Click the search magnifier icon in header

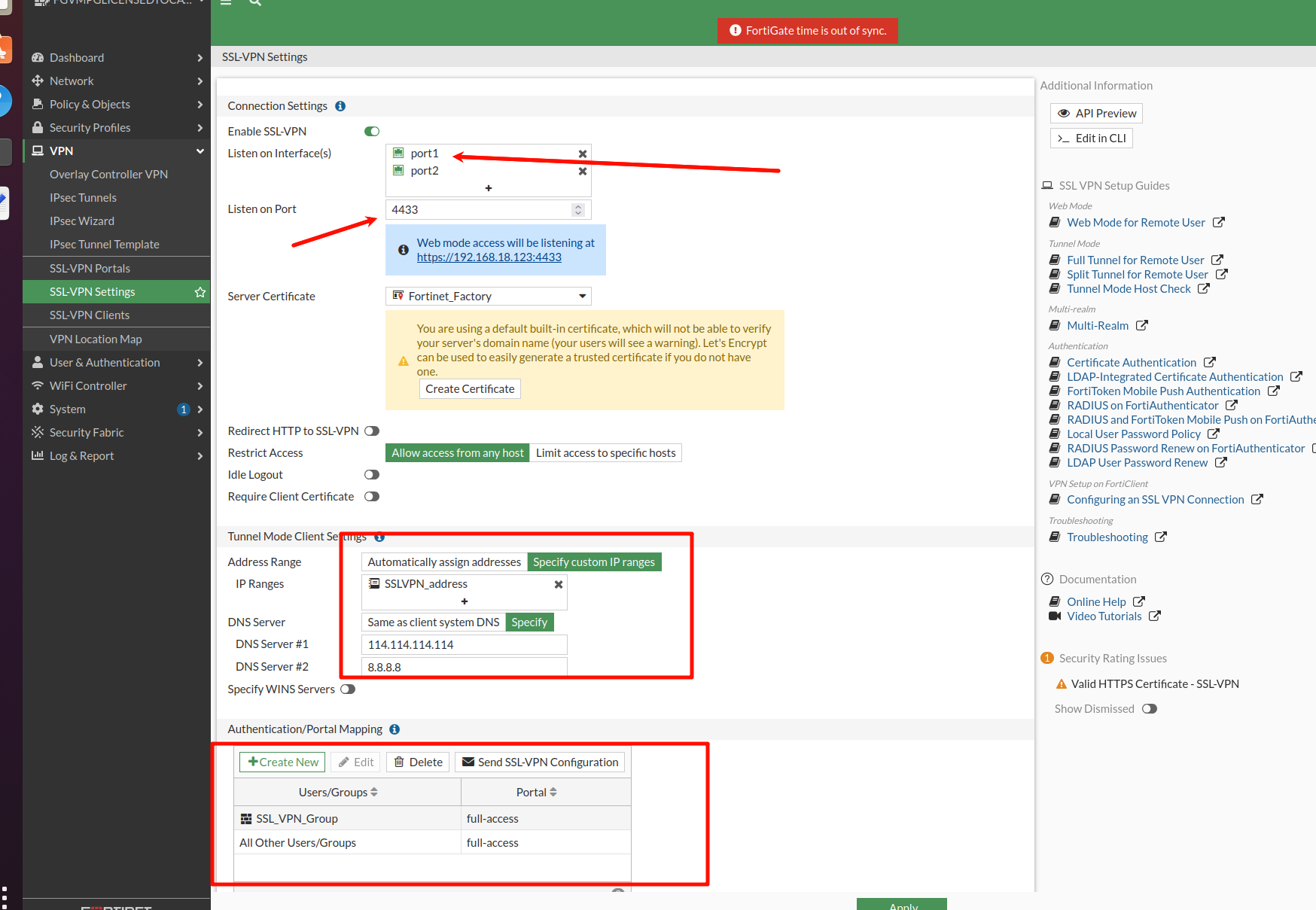[255, 2]
